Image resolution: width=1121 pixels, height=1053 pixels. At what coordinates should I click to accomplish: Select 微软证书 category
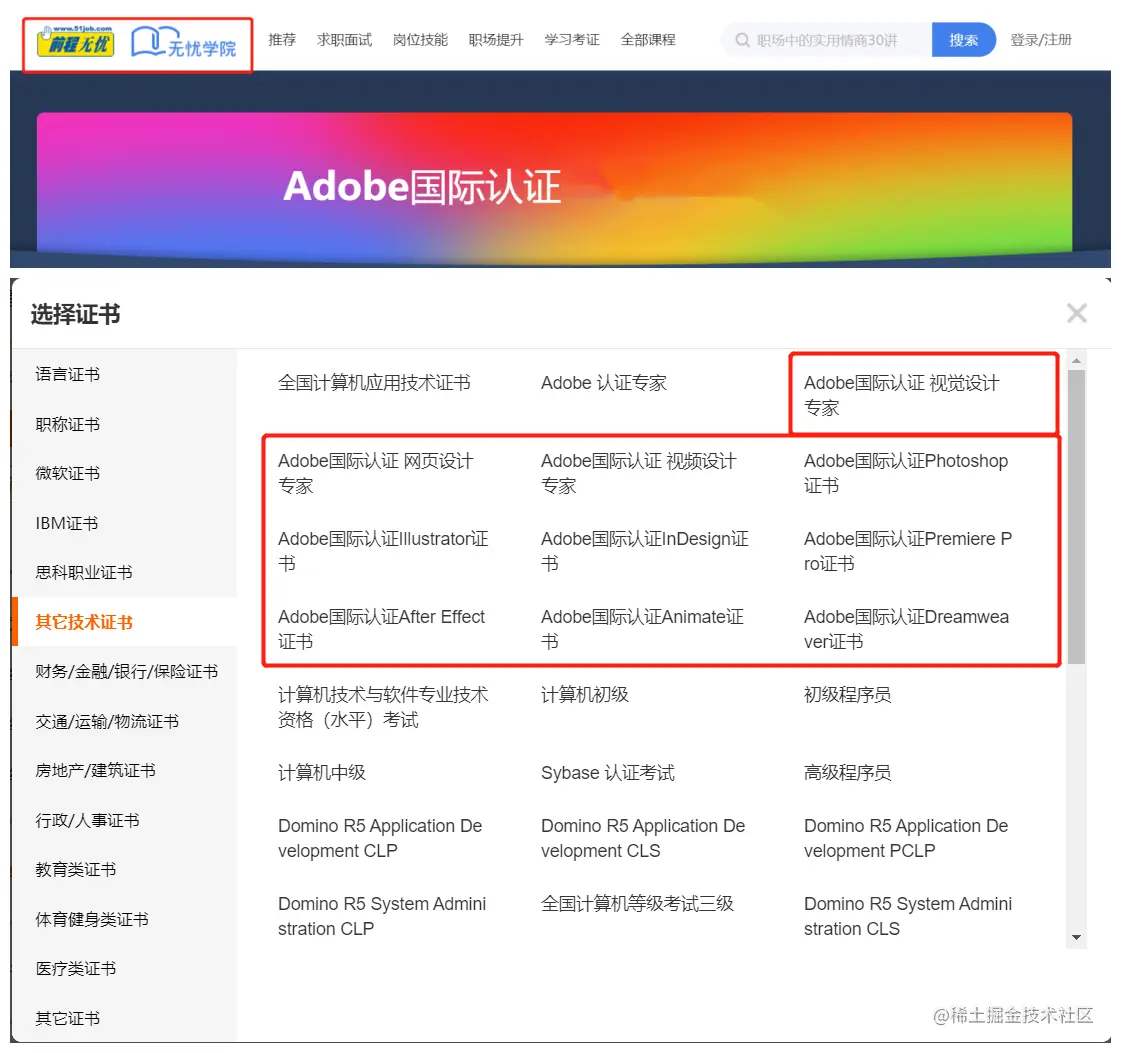click(x=68, y=473)
